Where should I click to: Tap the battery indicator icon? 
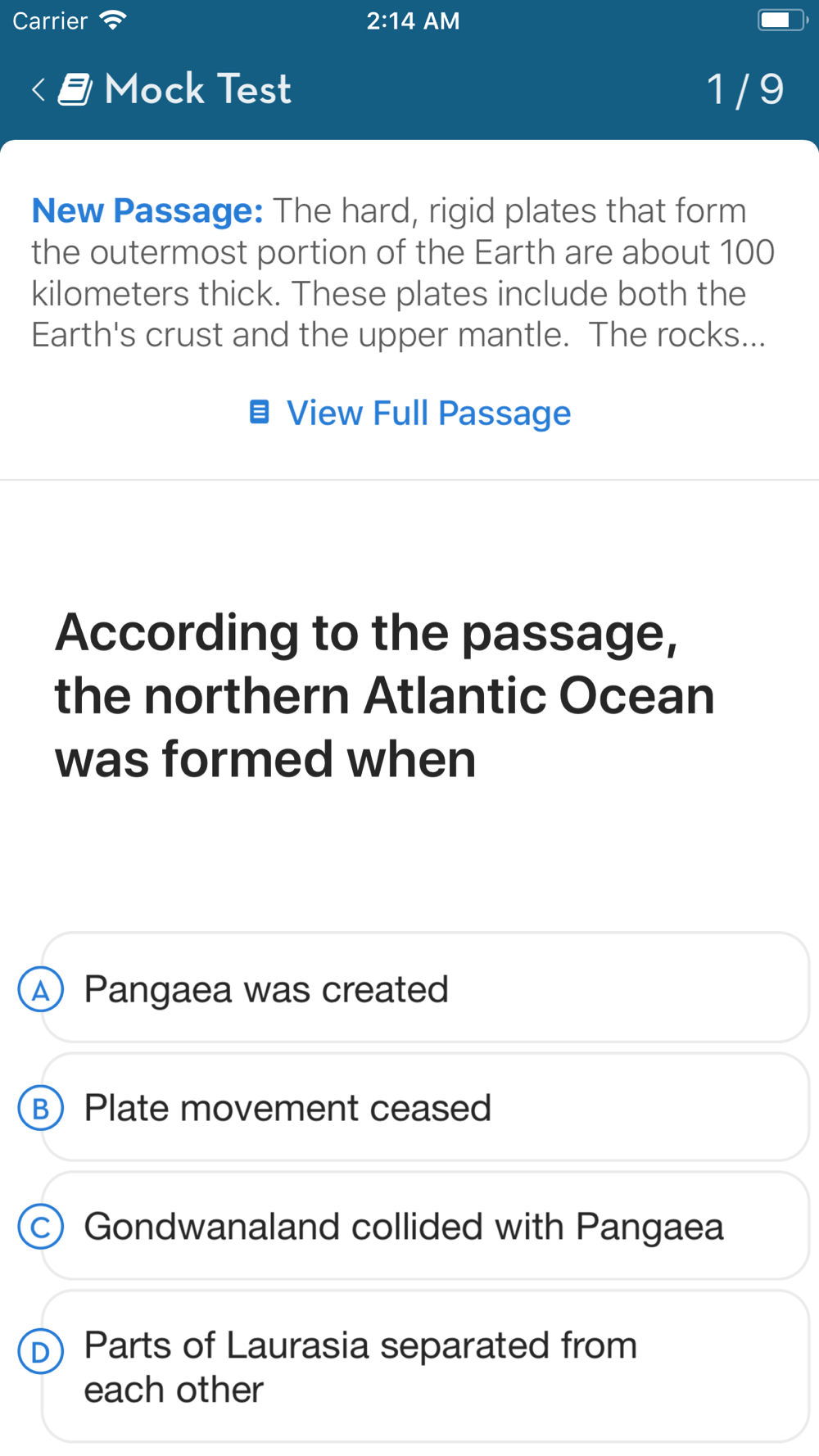click(x=782, y=20)
